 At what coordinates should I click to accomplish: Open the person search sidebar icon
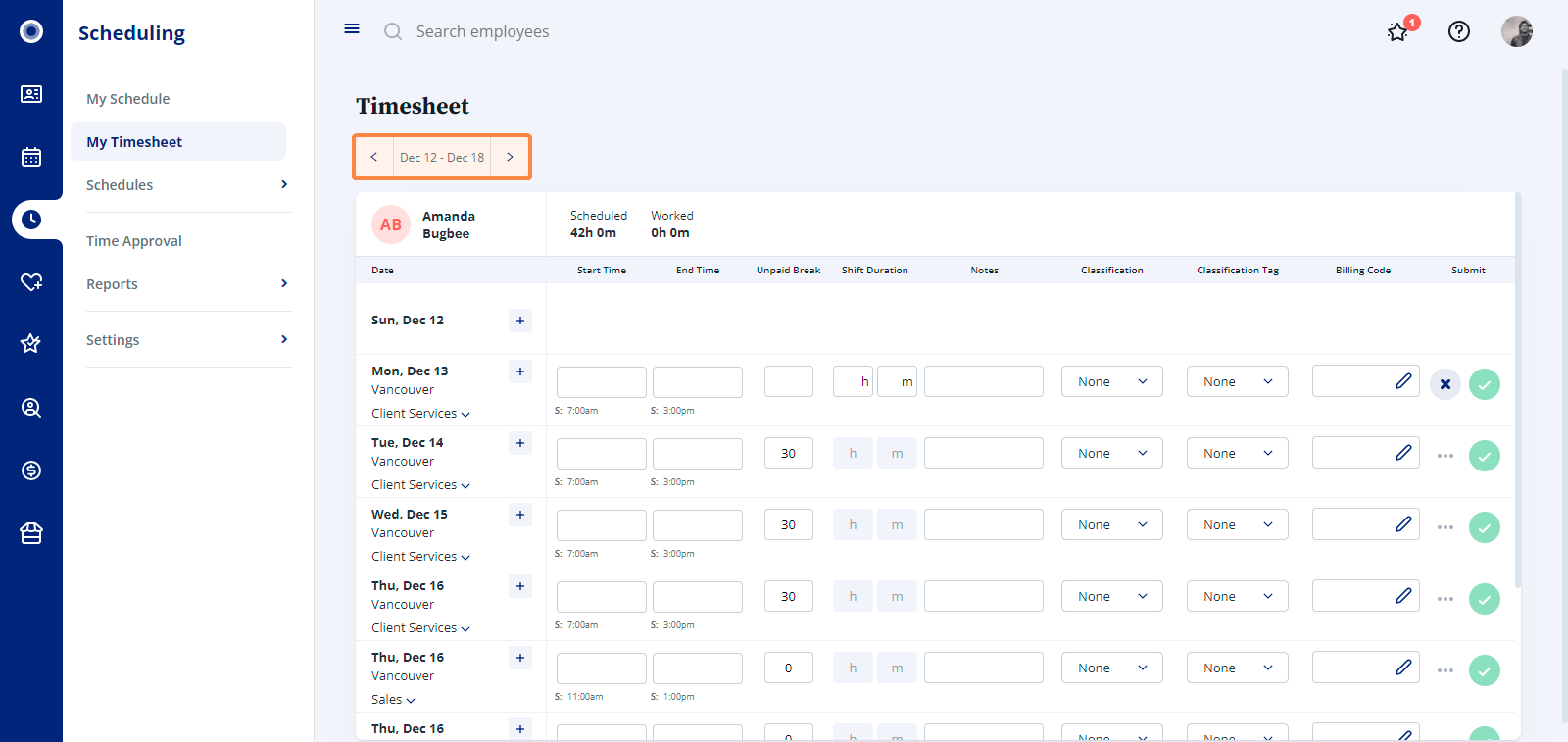tap(31, 407)
